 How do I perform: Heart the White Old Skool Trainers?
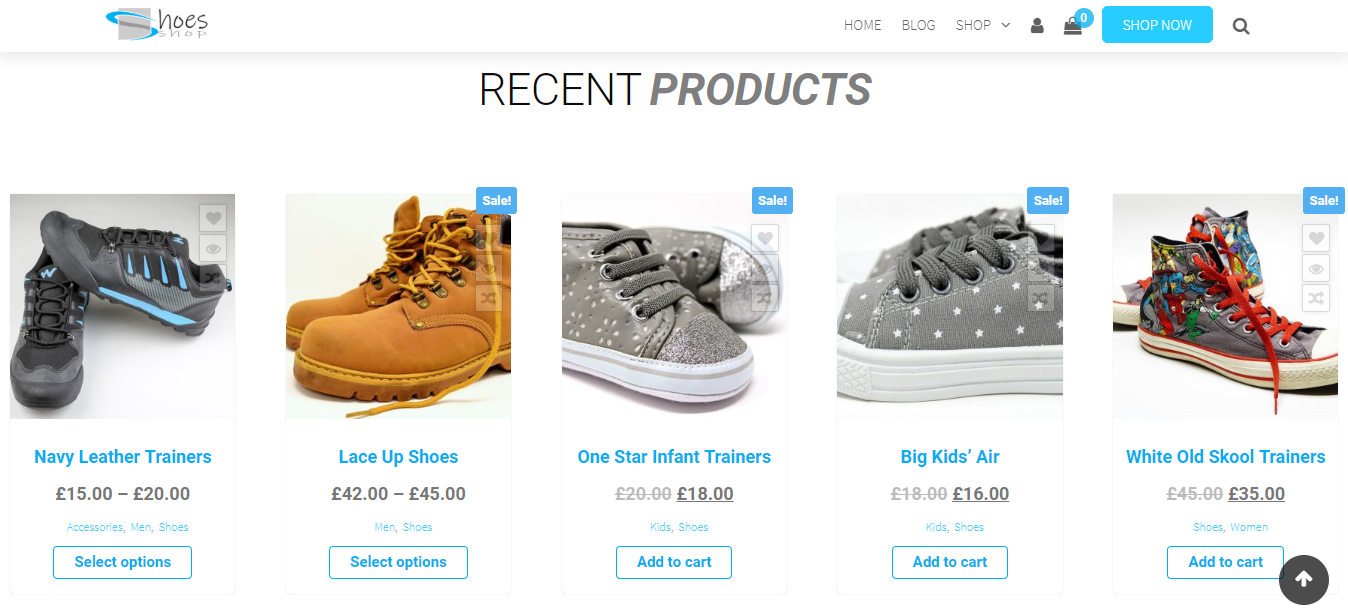(1316, 238)
